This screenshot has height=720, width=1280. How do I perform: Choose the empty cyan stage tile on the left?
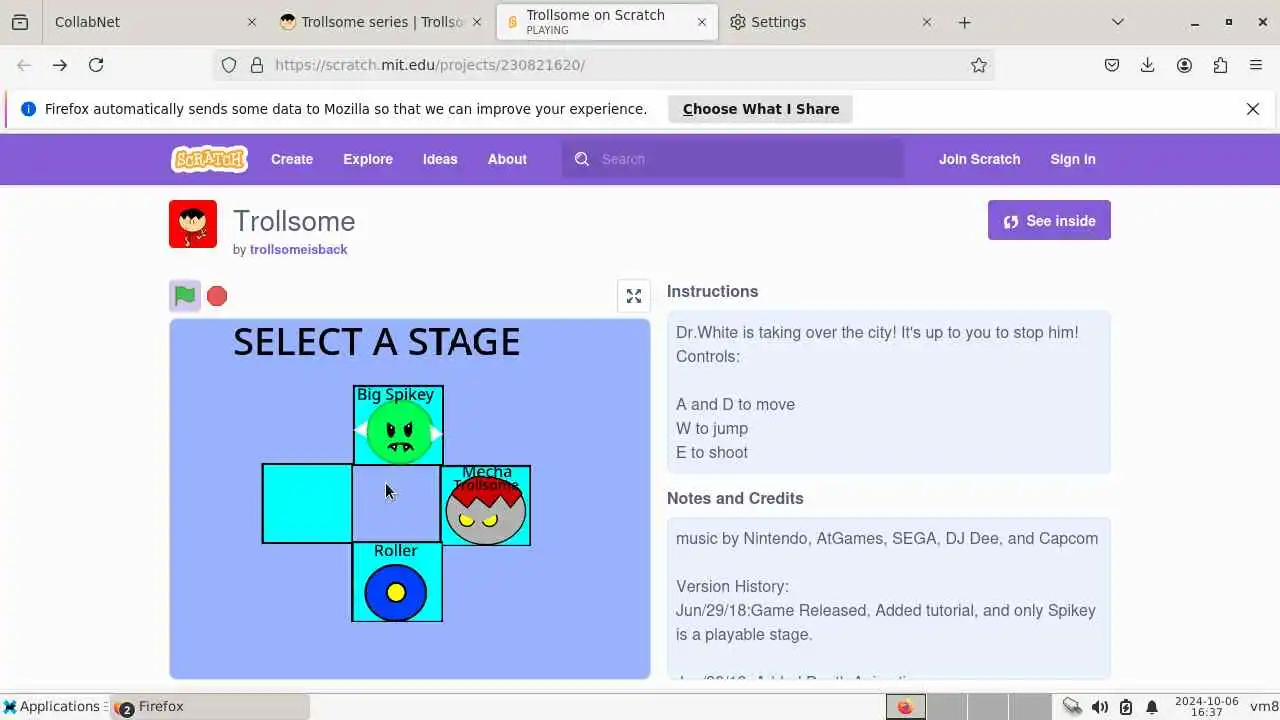pyautogui.click(x=307, y=504)
